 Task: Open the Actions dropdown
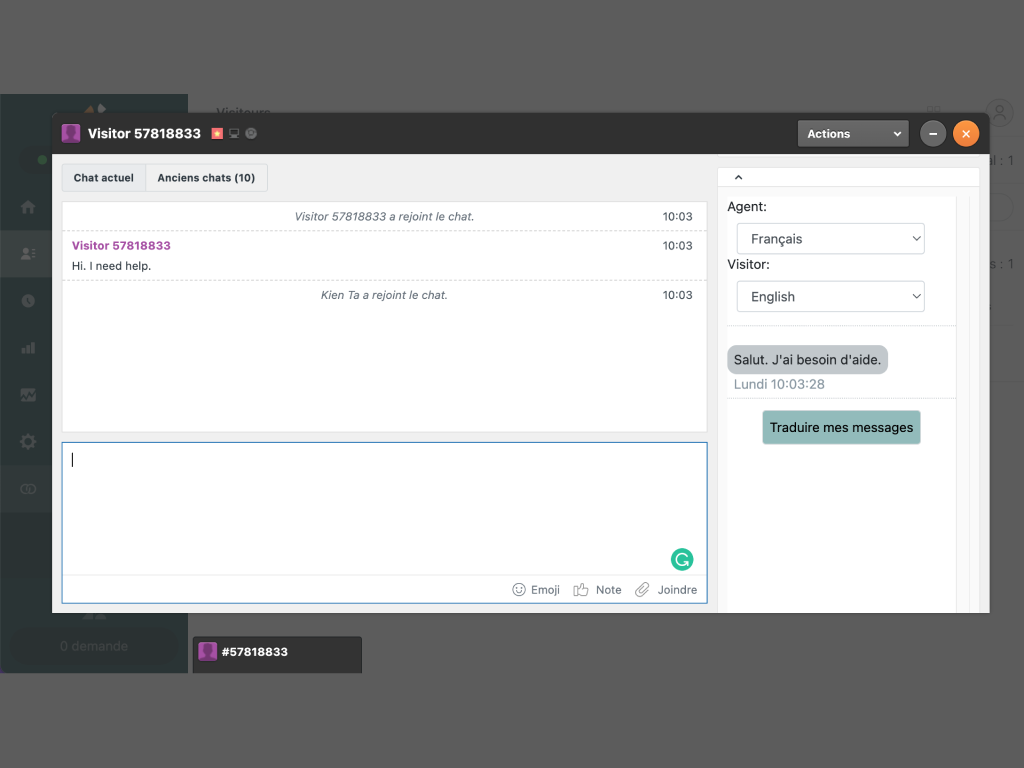[852, 133]
